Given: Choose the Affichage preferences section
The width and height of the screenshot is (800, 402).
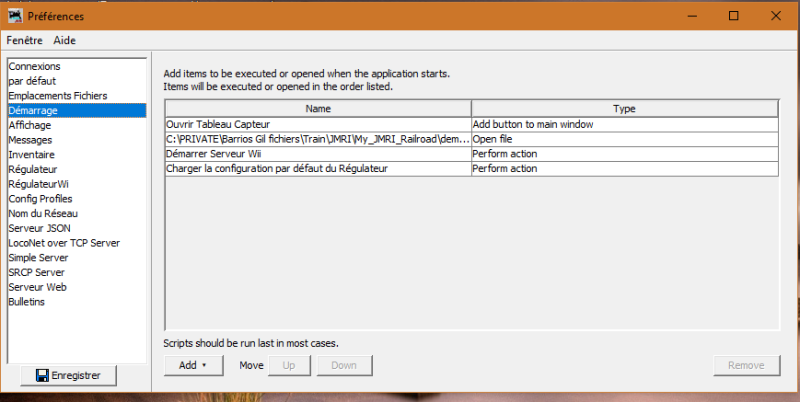Looking at the screenshot, I should tap(30, 126).
